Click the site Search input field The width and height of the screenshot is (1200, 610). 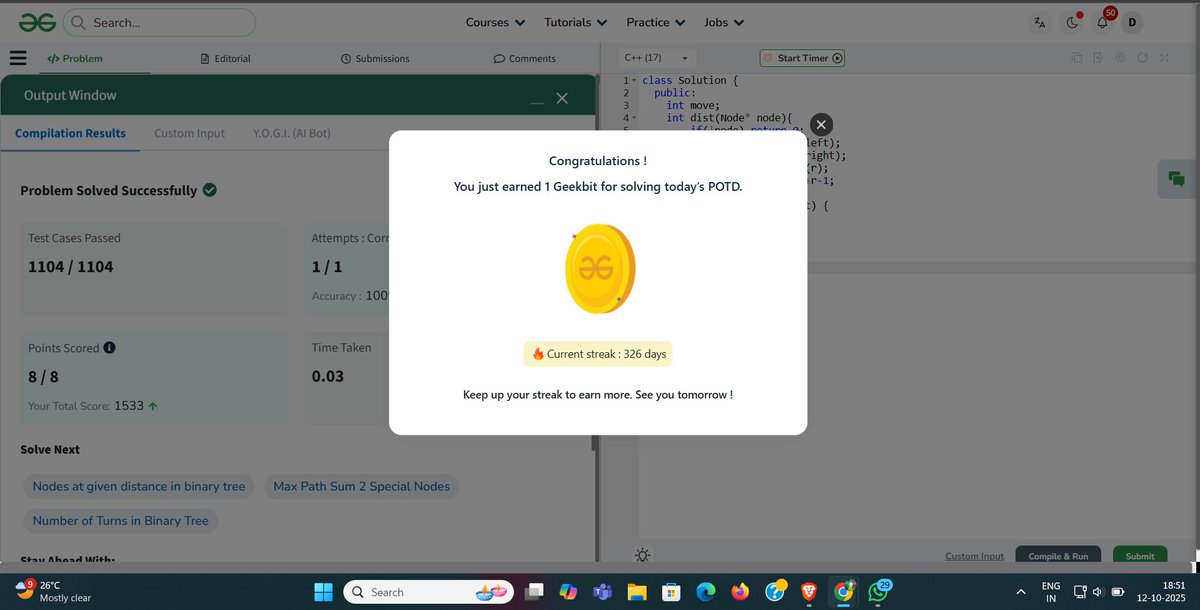[160, 22]
